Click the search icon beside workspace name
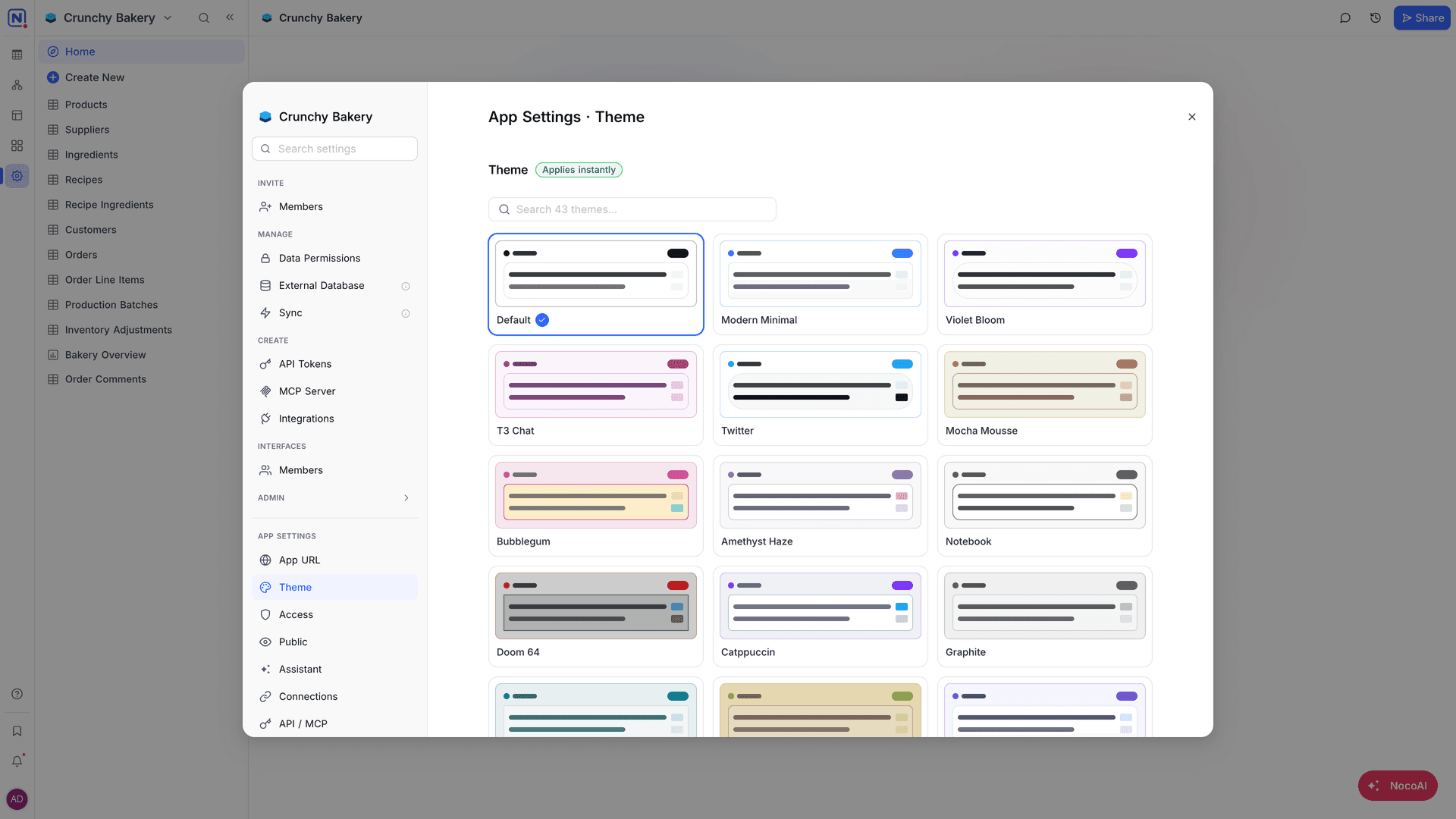The image size is (1456, 819). click(204, 17)
